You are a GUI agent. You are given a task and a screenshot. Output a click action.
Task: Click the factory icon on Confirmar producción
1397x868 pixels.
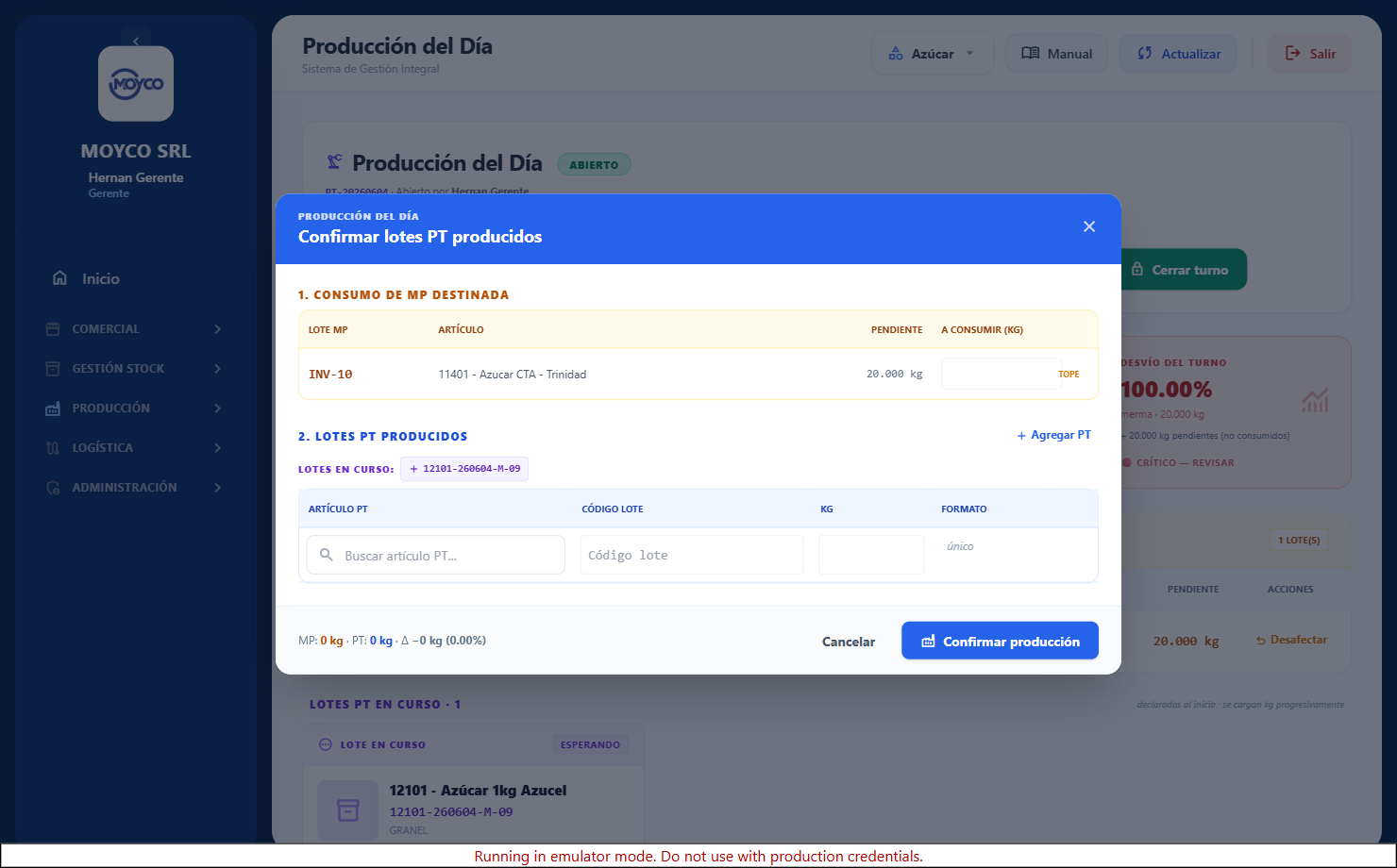928,642
